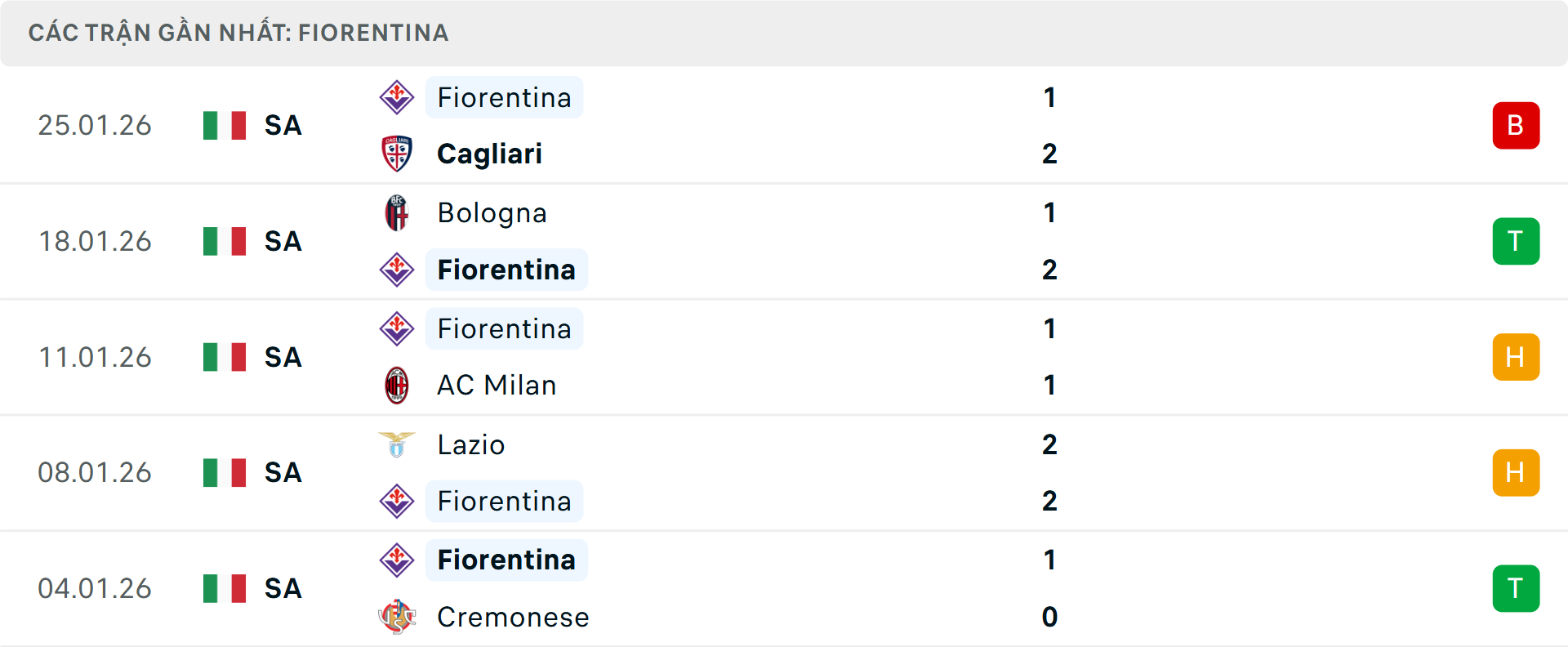Click the Cremonese club logo

pyautogui.click(x=398, y=618)
